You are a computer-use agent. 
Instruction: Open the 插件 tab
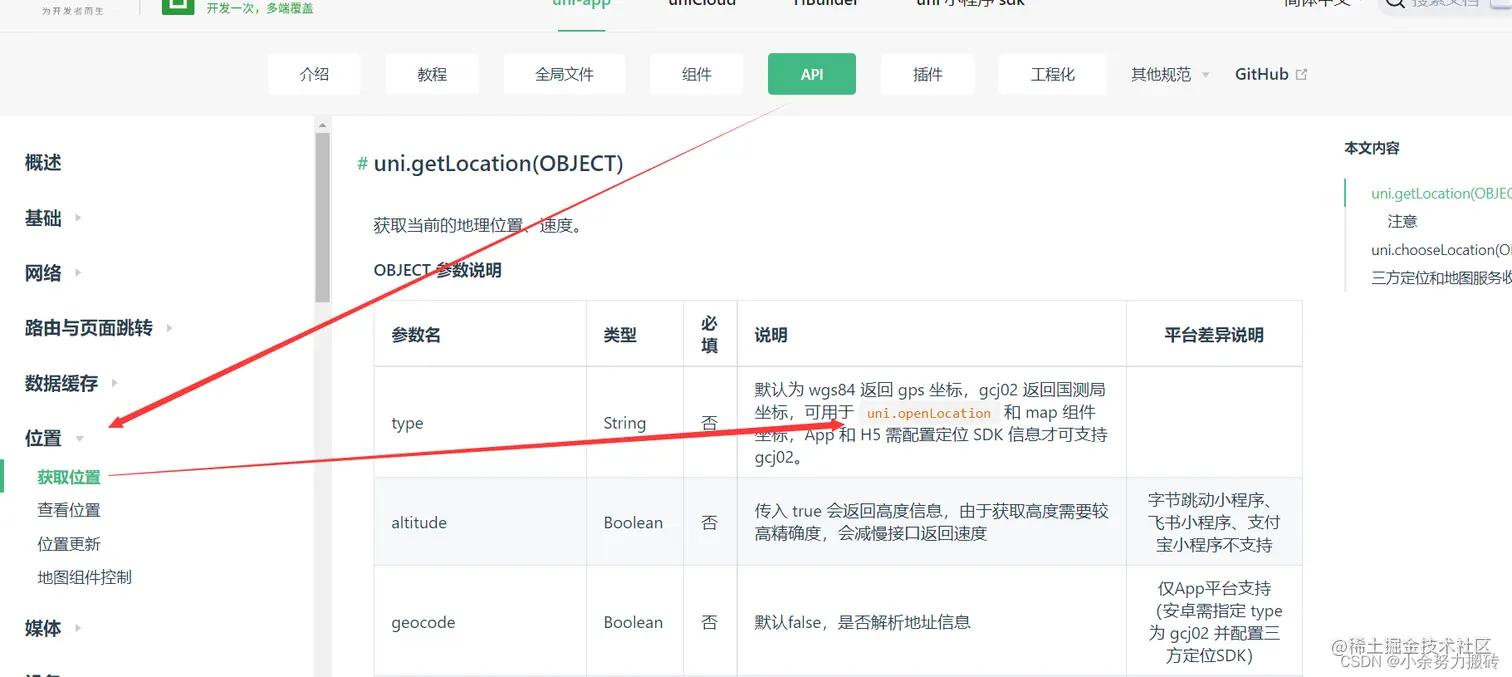[x=928, y=74]
